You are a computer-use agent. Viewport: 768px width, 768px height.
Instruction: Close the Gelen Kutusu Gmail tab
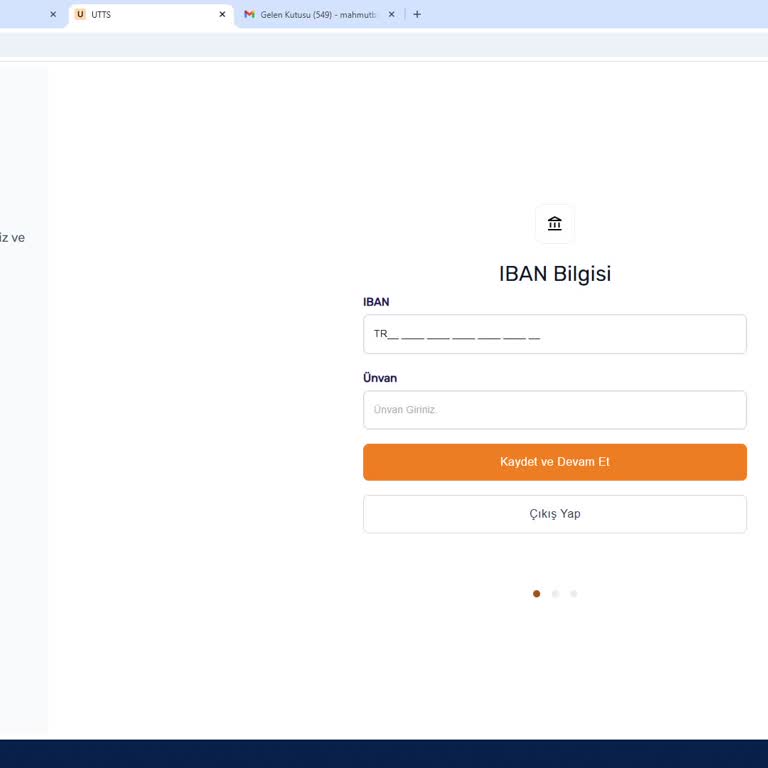[x=391, y=15]
